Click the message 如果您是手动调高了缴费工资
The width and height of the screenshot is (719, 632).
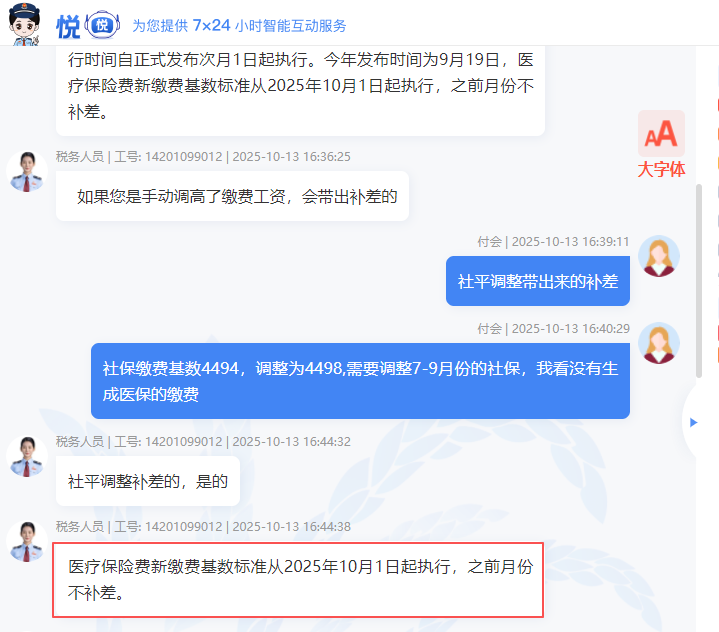tap(232, 196)
